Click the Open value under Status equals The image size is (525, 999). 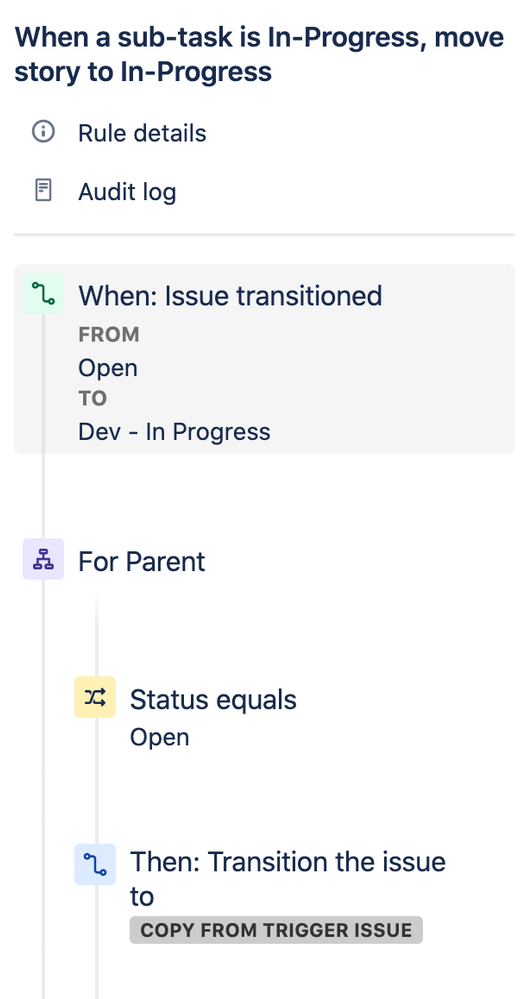[159, 737]
